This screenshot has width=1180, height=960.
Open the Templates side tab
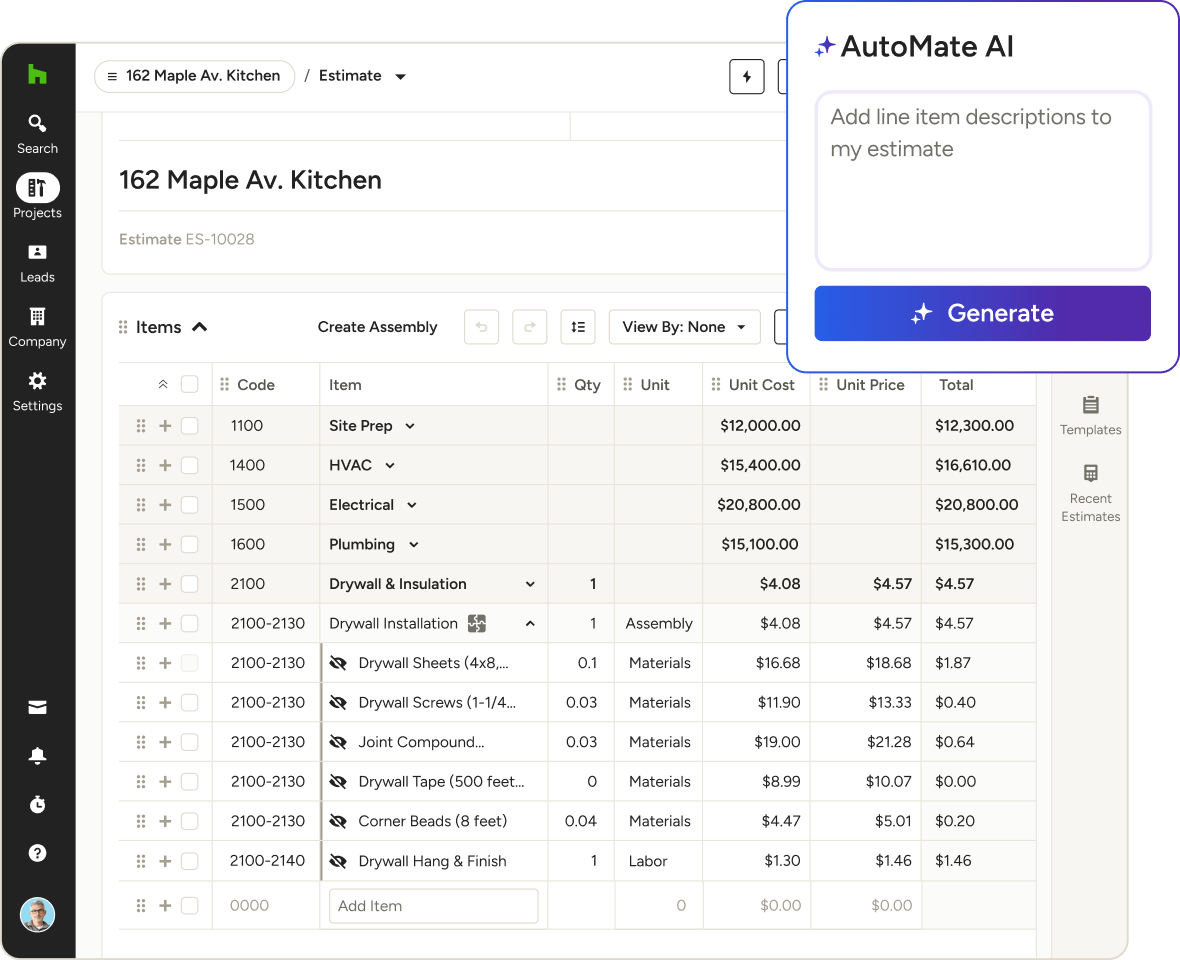[x=1090, y=415]
